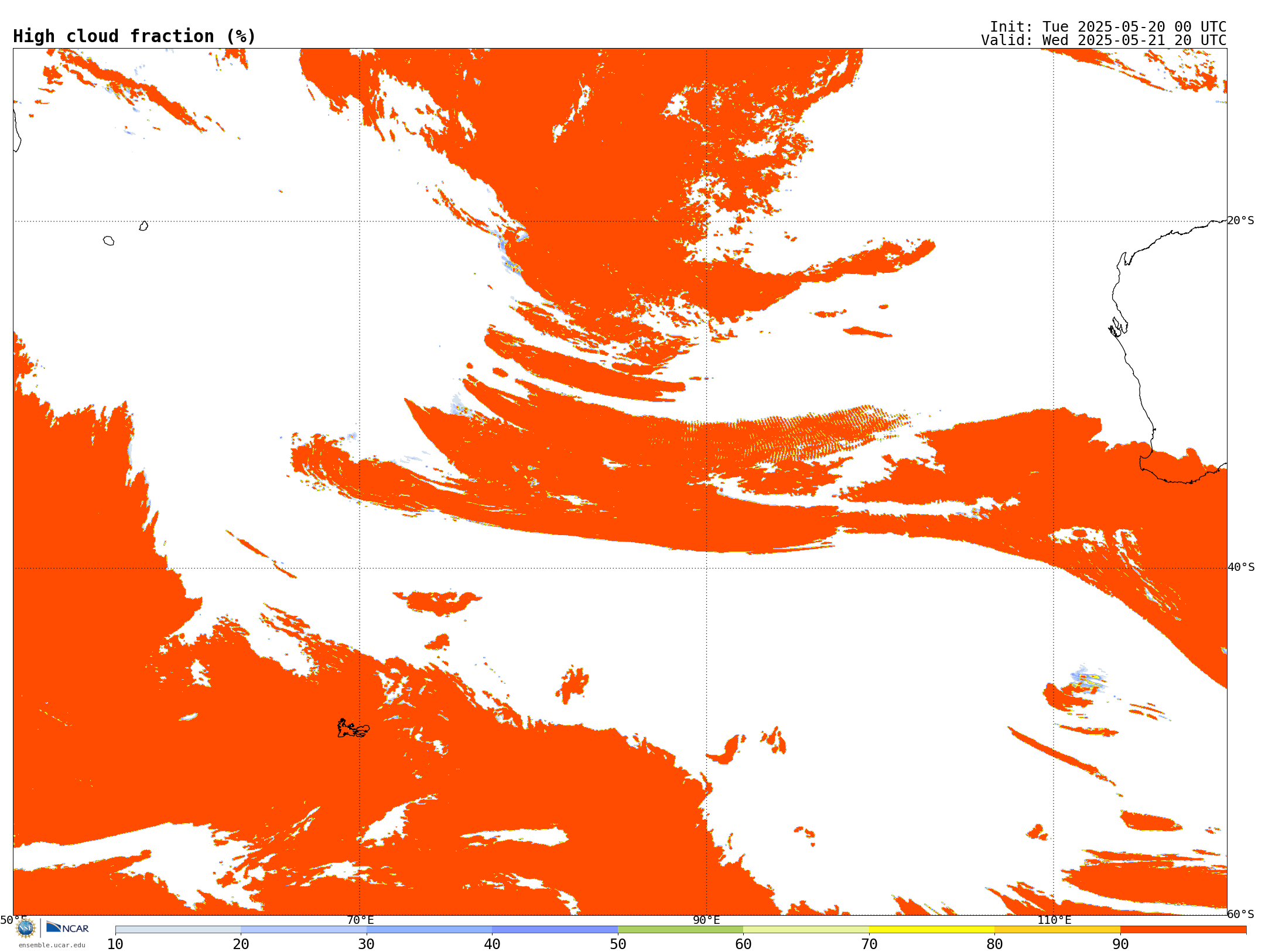Click the 80-90 gold colorbar segment

coord(1057,930)
